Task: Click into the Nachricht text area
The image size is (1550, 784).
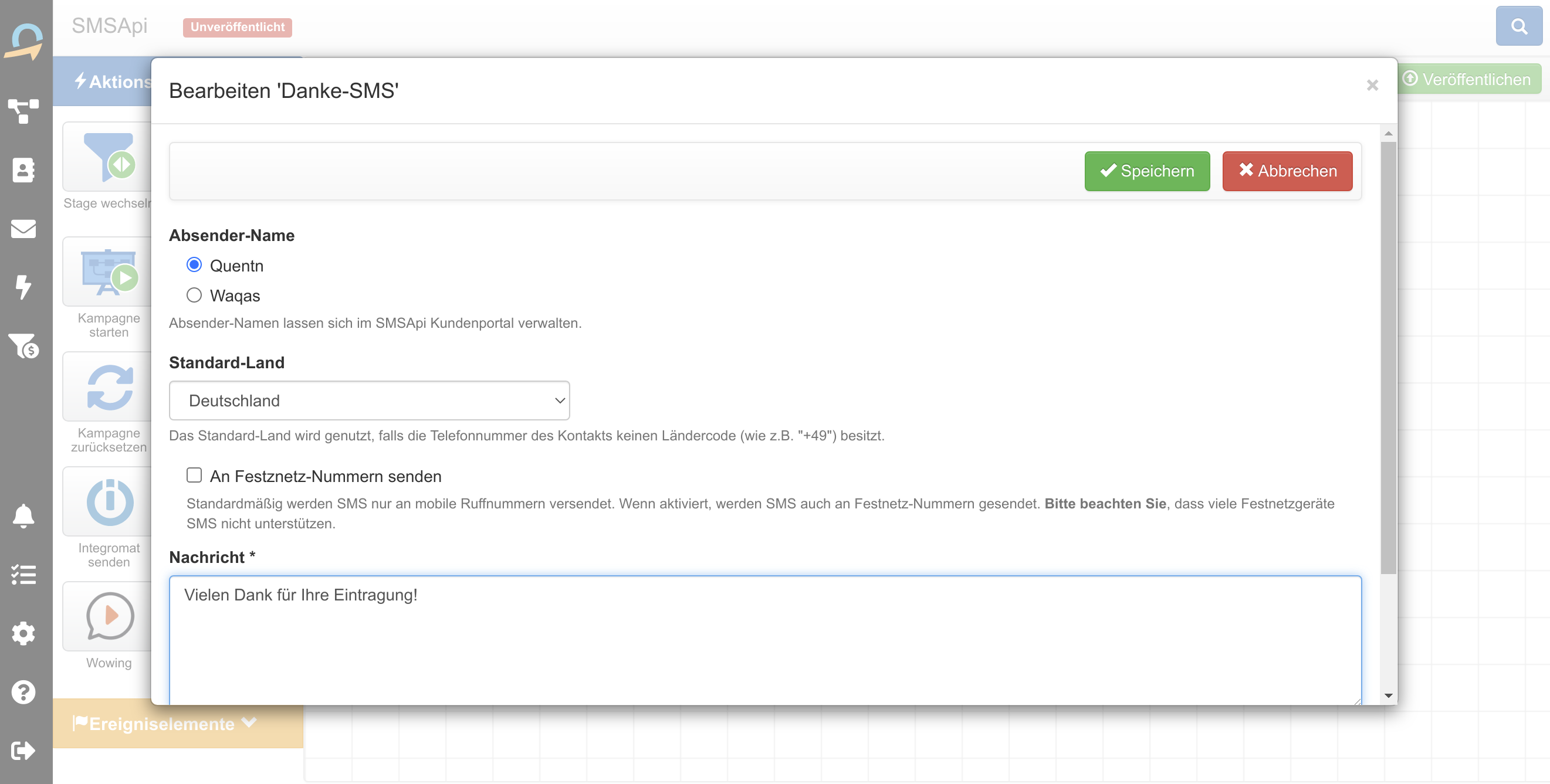Action: point(764,637)
